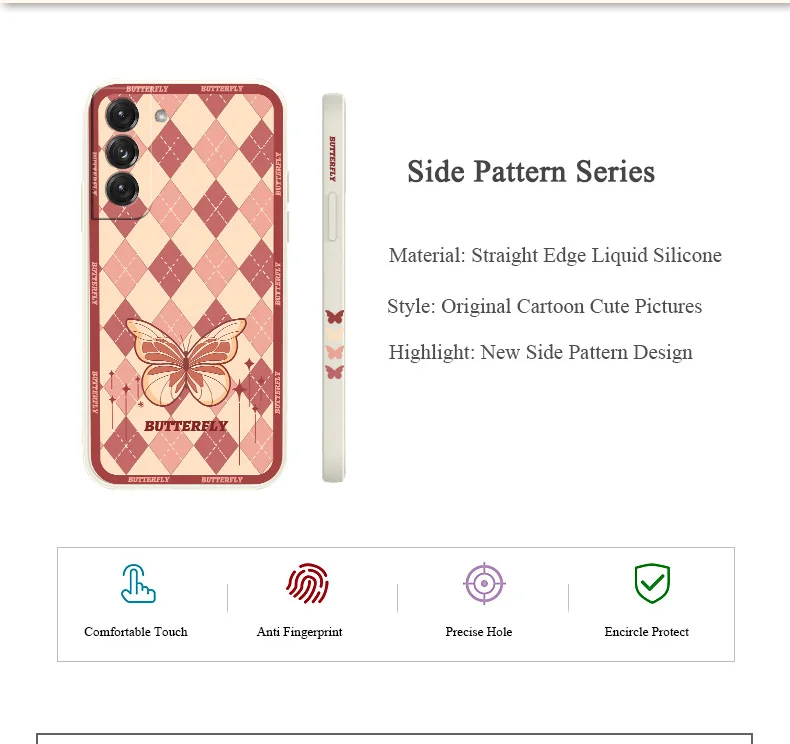Click the bold BUTTERFLY text on case

186,426
